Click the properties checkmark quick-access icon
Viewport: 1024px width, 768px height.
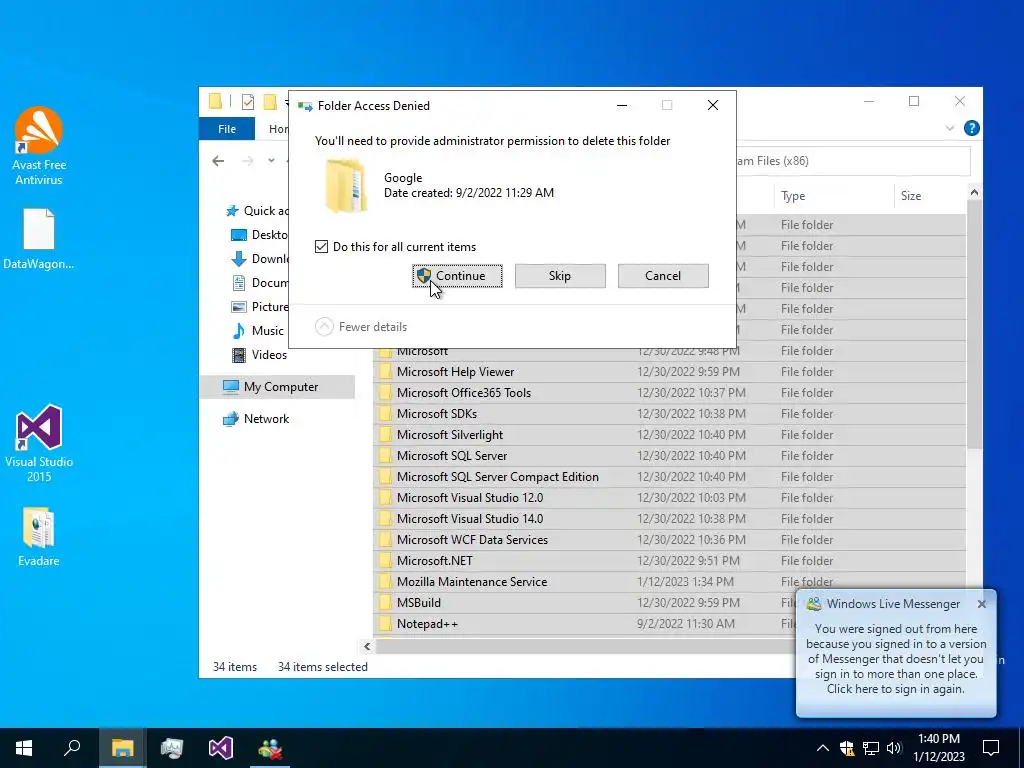click(248, 102)
